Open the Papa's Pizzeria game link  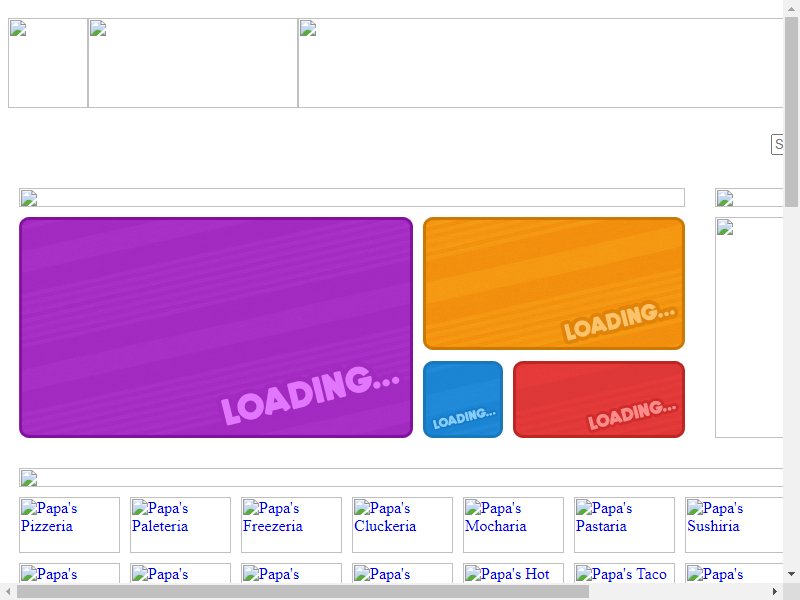69,525
